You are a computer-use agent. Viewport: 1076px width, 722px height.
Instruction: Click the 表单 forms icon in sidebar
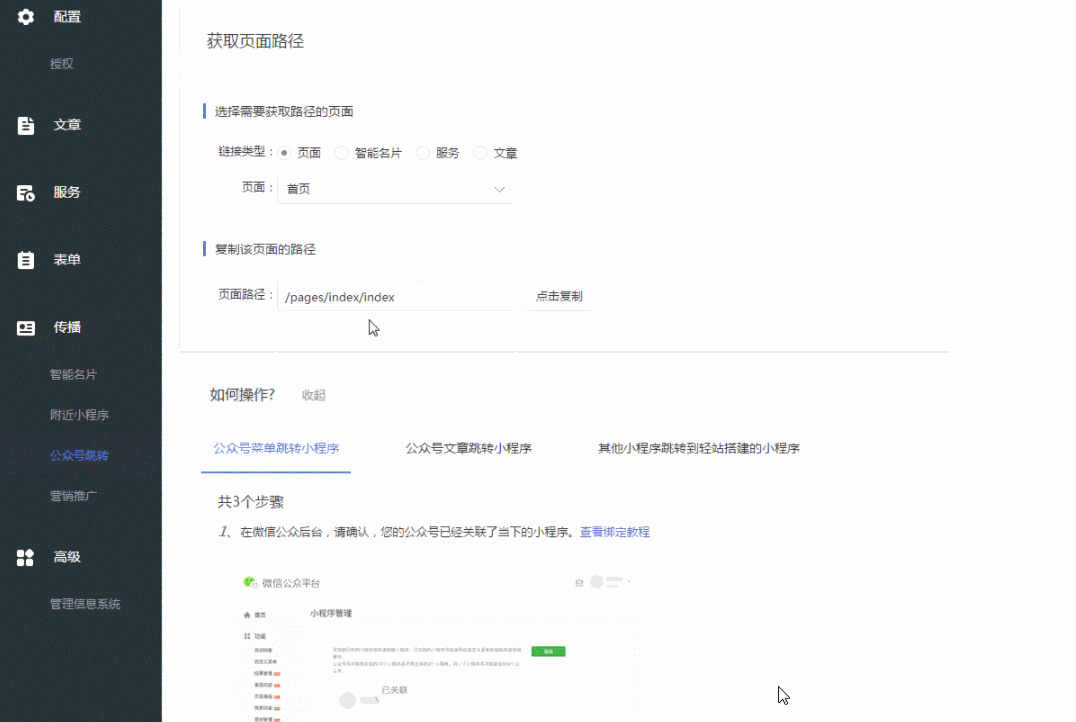(x=25, y=259)
